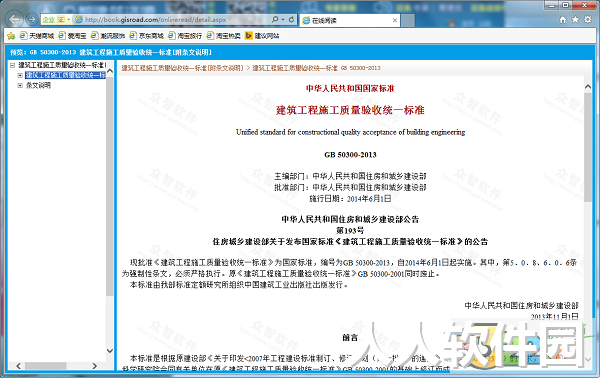Click the blue header 预览: GB 50300-2013
The width and height of the screenshot is (600, 378).
click(111, 52)
